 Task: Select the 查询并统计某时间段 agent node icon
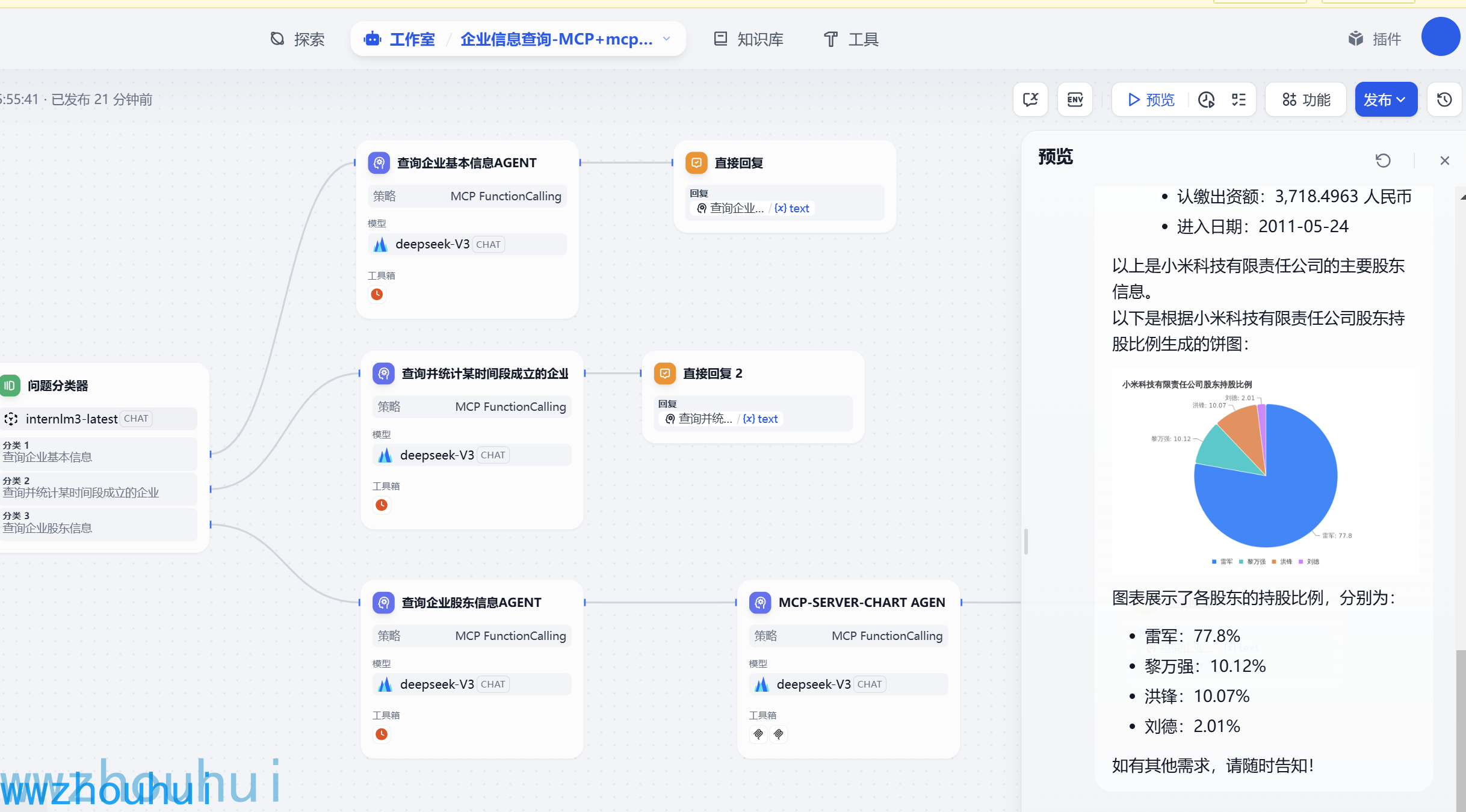(384, 373)
